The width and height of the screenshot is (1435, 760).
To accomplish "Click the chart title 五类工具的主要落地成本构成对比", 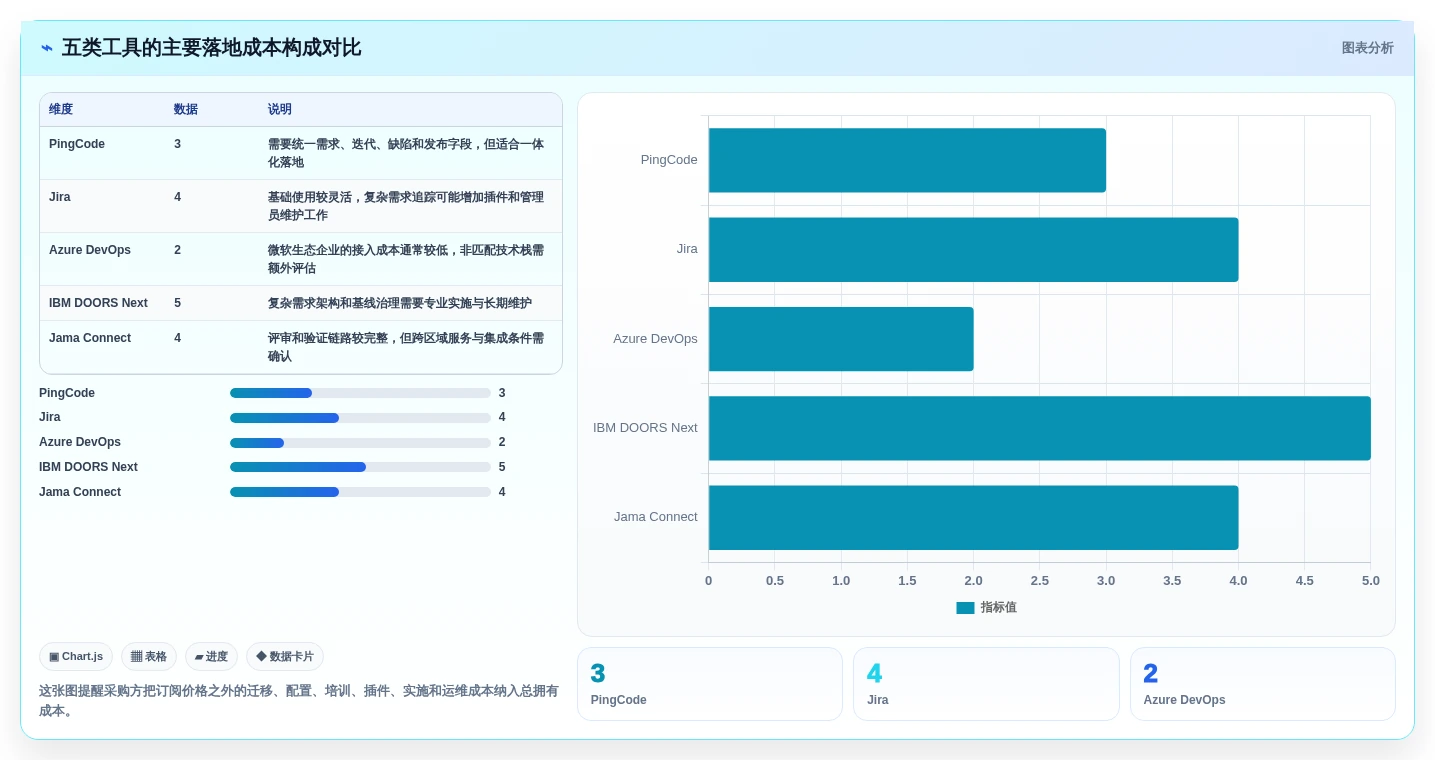I will [211, 48].
